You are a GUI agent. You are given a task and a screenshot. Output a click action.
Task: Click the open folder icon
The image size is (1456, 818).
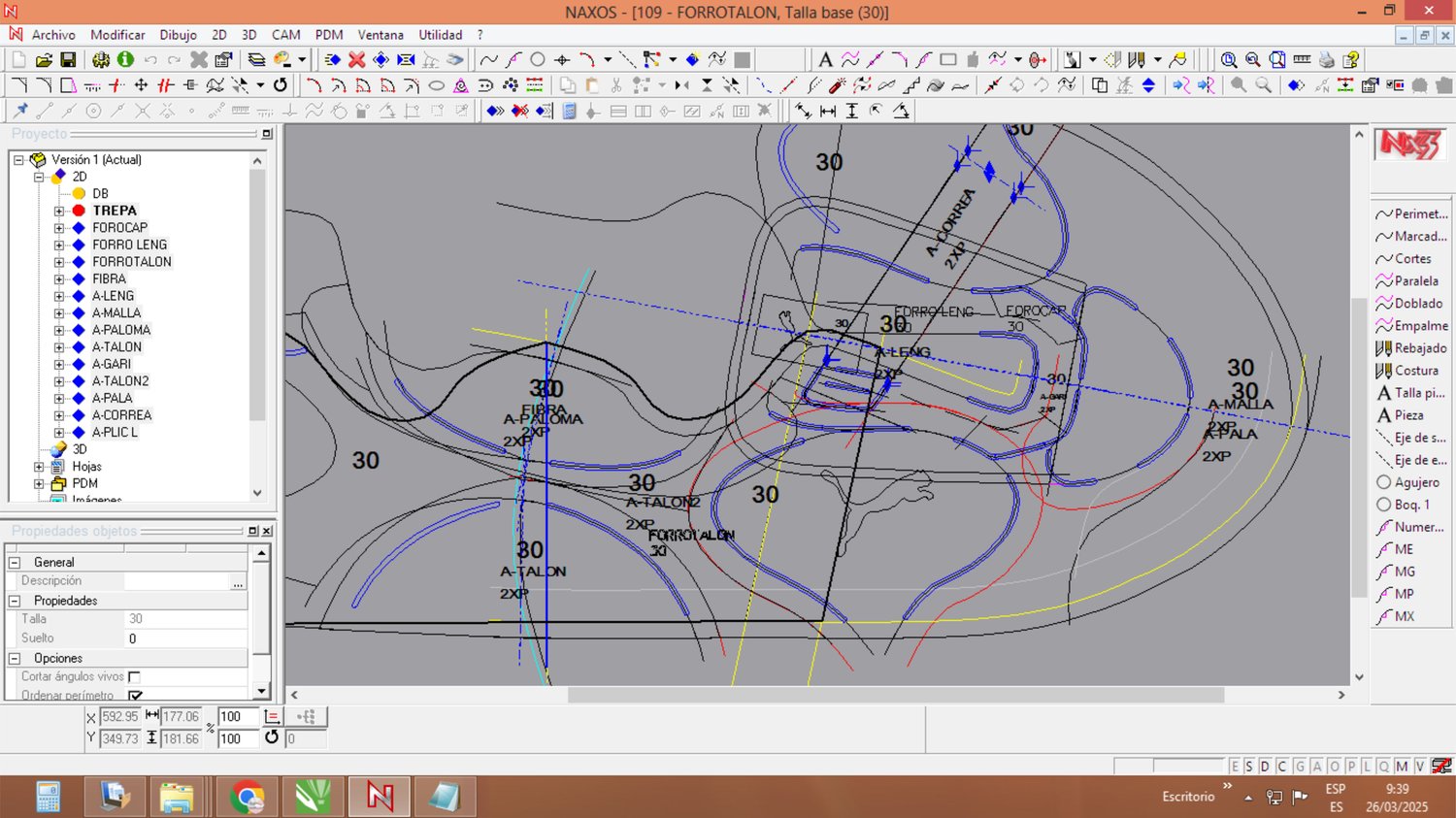(x=44, y=60)
